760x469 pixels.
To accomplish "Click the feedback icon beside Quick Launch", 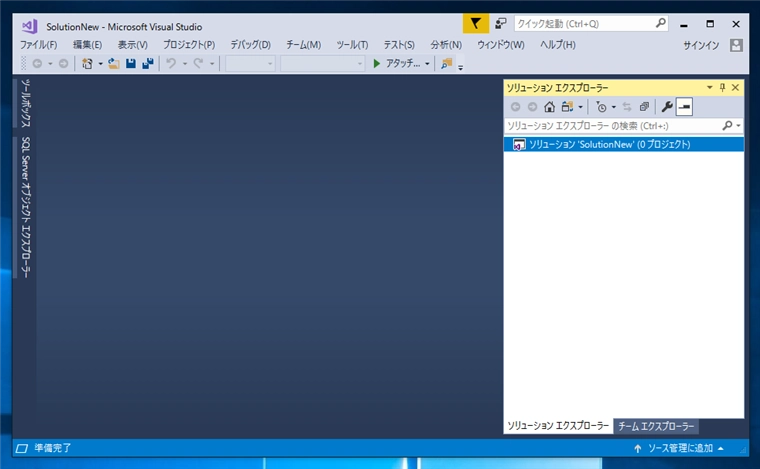I will pyautogui.click(x=501, y=23).
